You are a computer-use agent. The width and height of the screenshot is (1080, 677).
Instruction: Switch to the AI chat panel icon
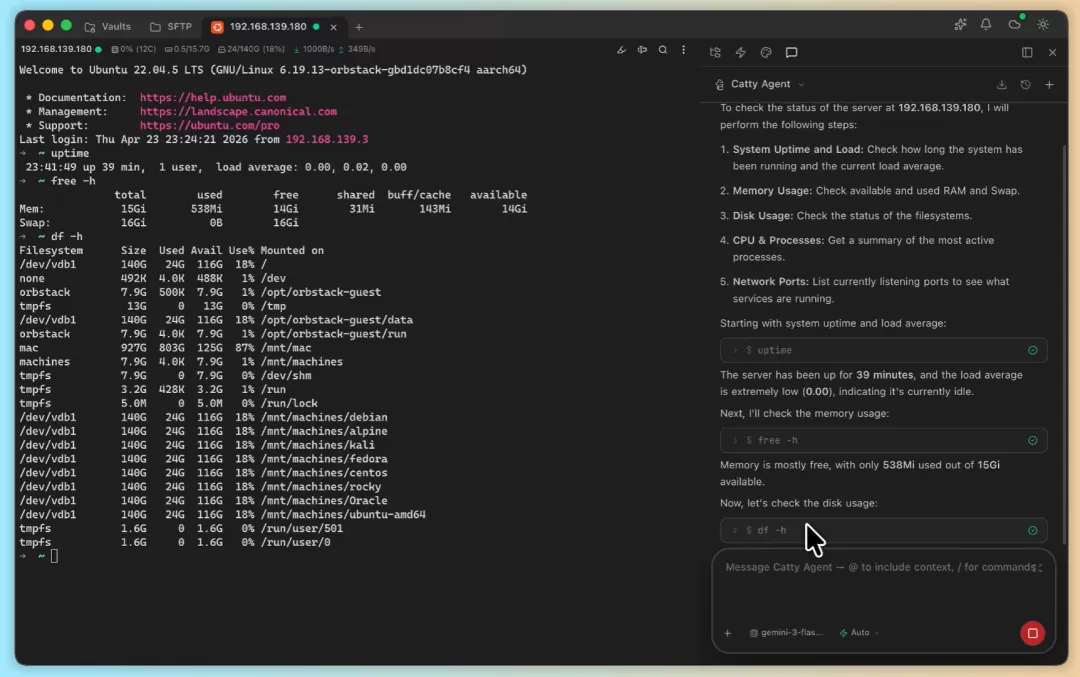[x=791, y=52]
